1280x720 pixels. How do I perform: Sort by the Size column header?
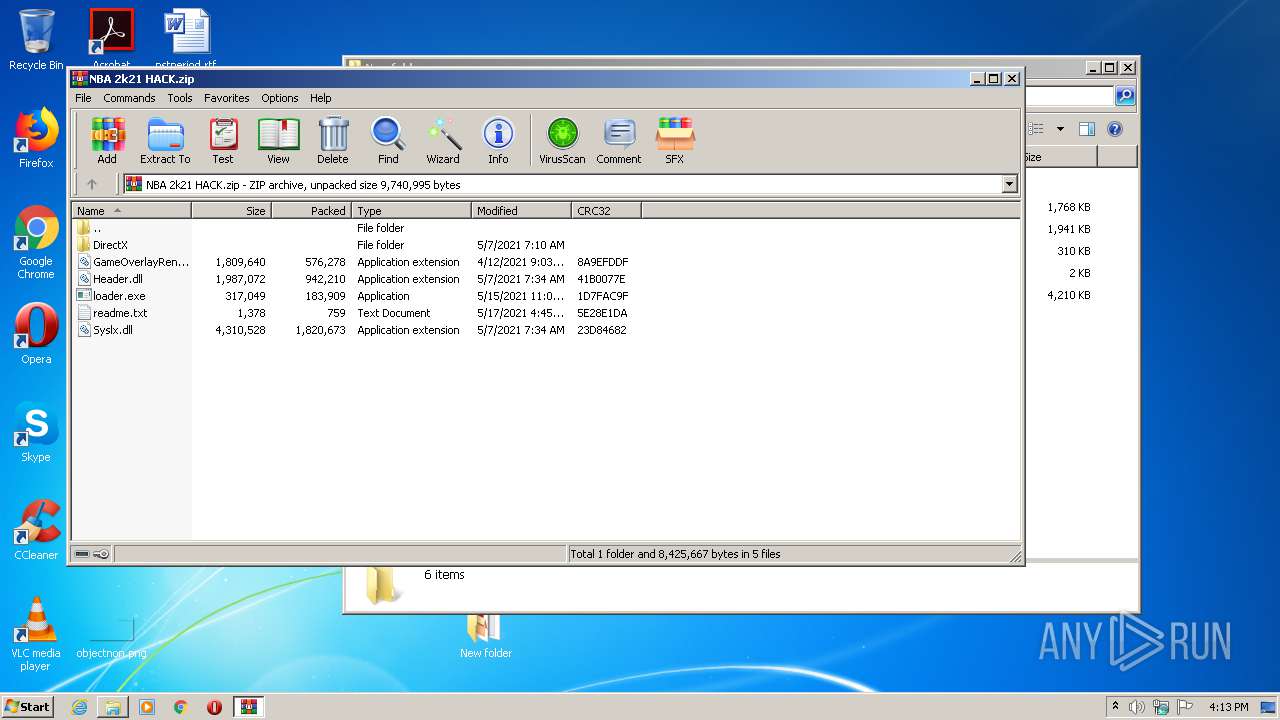pos(231,211)
